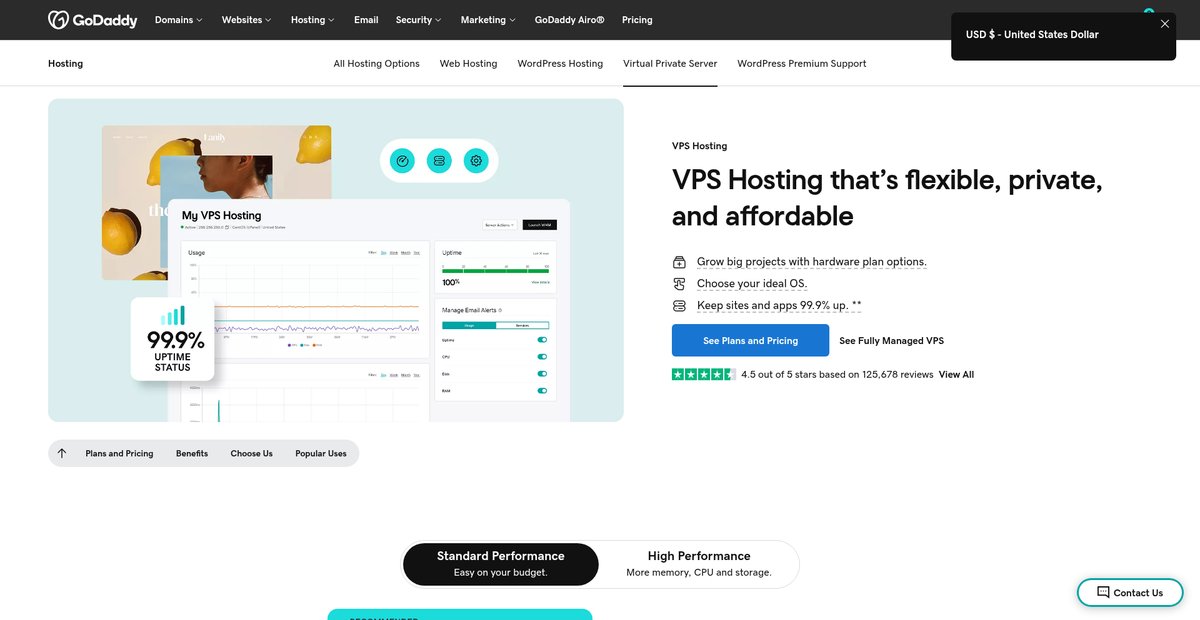Open the Contact Us chat button

click(1129, 592)
